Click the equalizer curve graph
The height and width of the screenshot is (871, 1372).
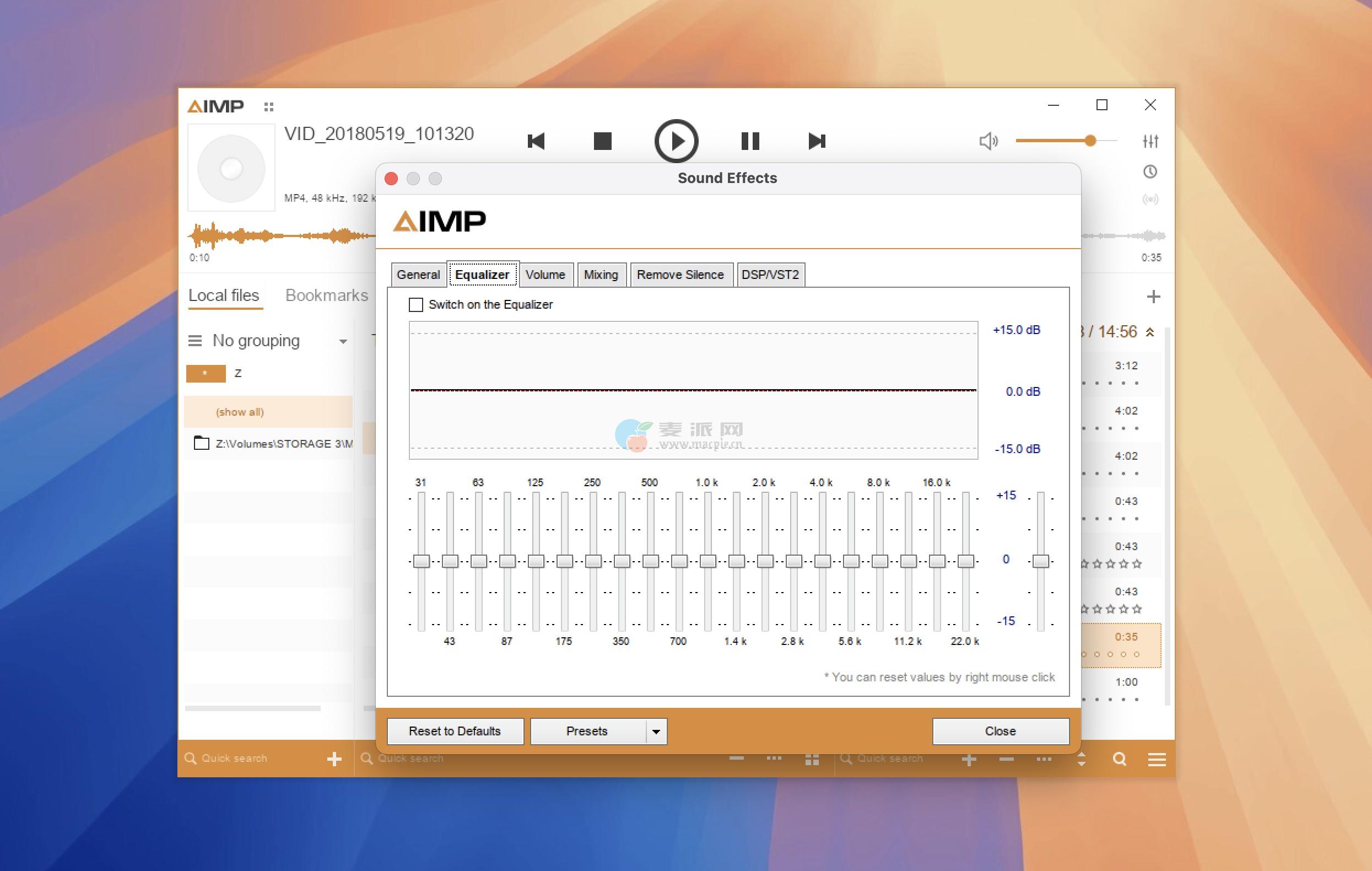[693, 390]
